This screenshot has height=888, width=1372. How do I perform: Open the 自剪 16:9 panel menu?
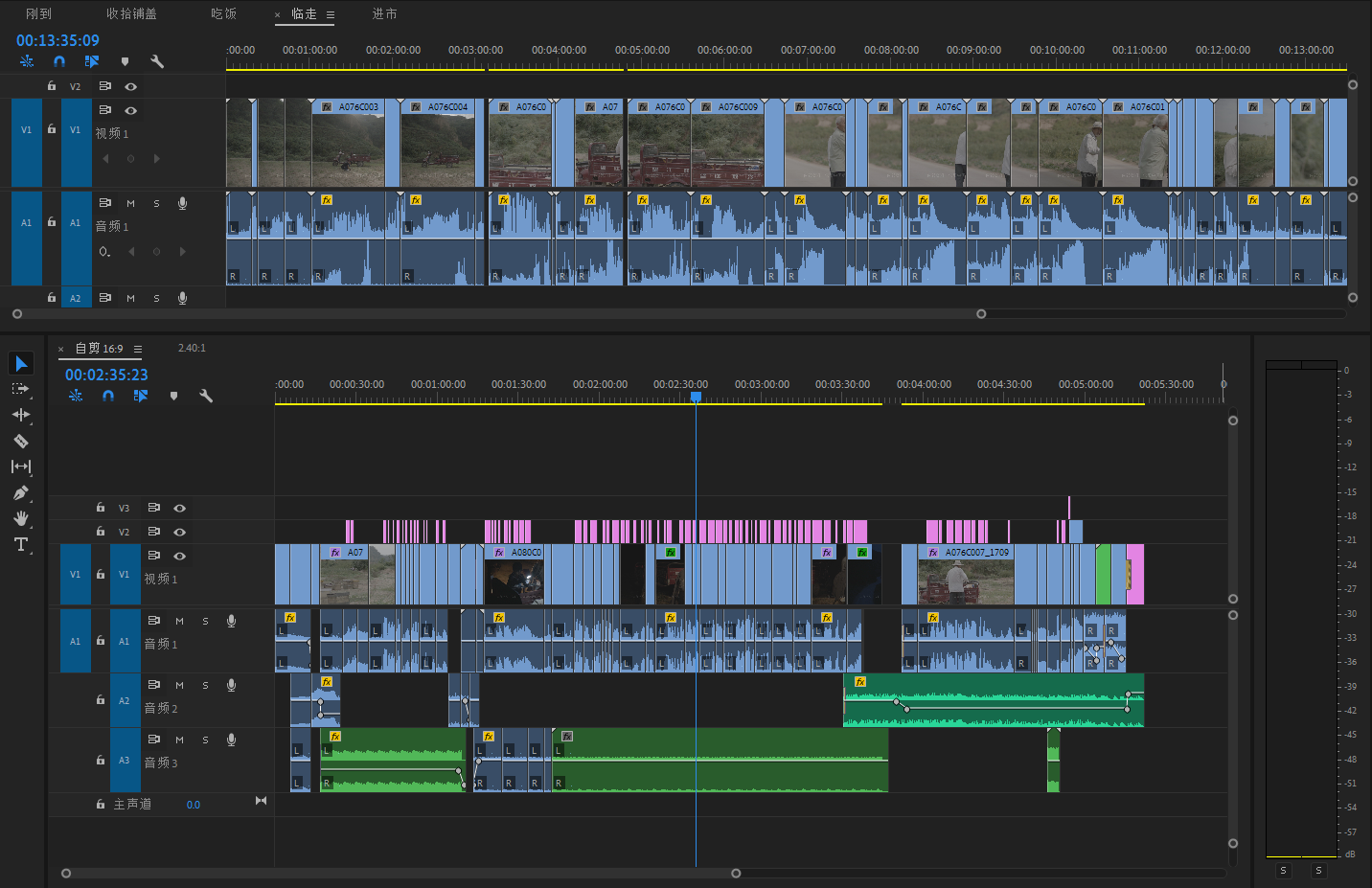(138, 349)
